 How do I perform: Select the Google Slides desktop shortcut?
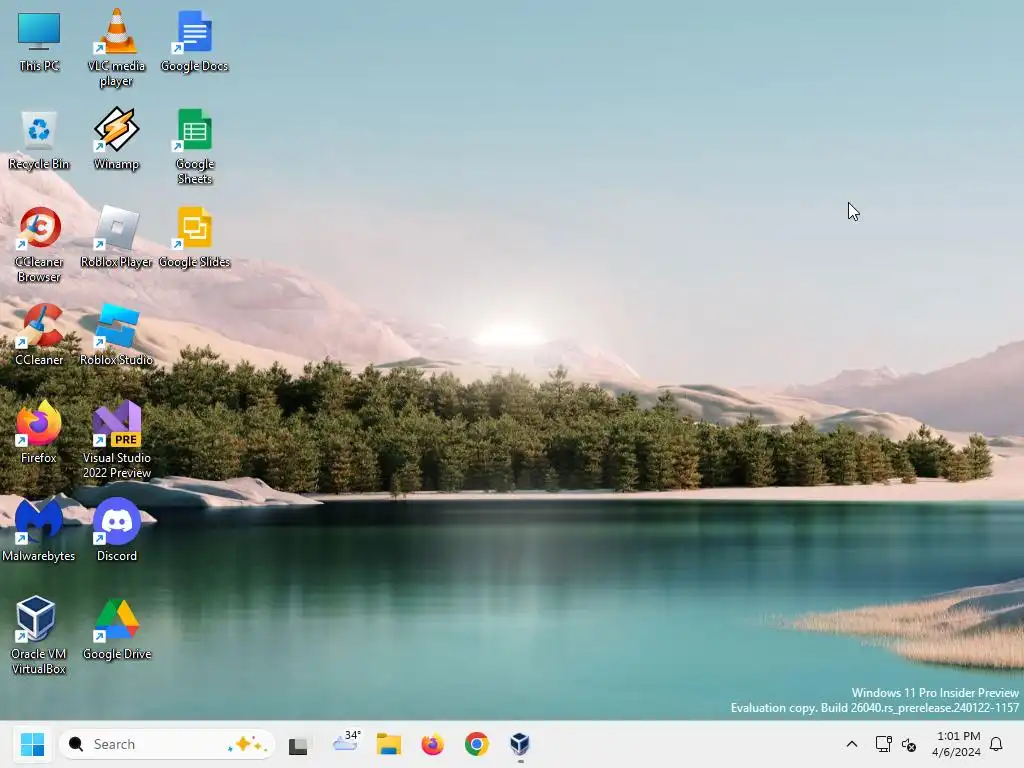(194, 237)
